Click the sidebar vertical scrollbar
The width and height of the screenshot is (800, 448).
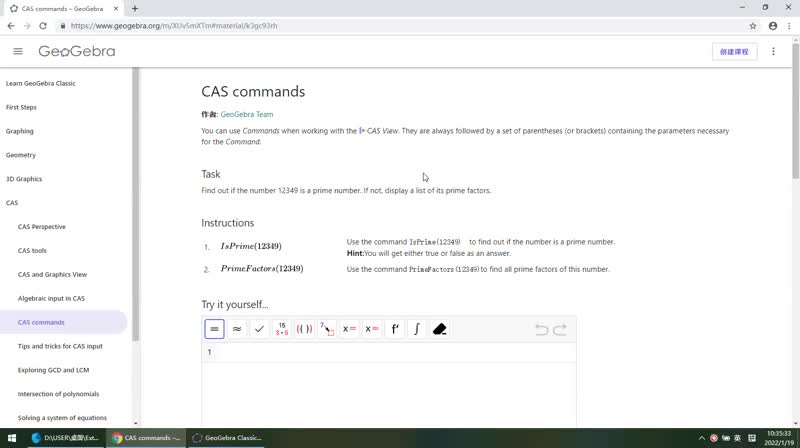(x=135, y=204)
